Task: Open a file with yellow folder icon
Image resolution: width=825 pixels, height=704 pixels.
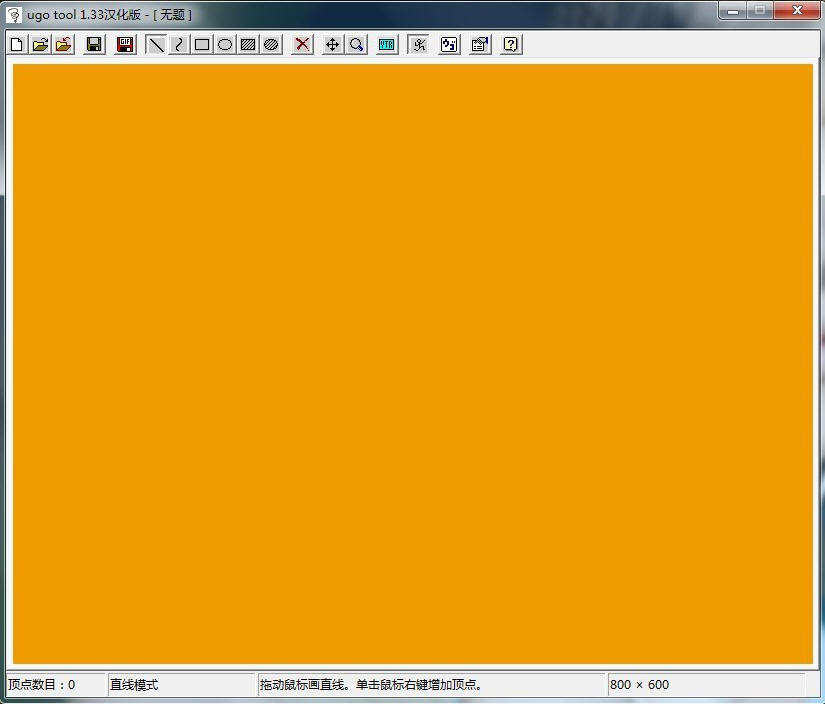Action: (40, 45)
